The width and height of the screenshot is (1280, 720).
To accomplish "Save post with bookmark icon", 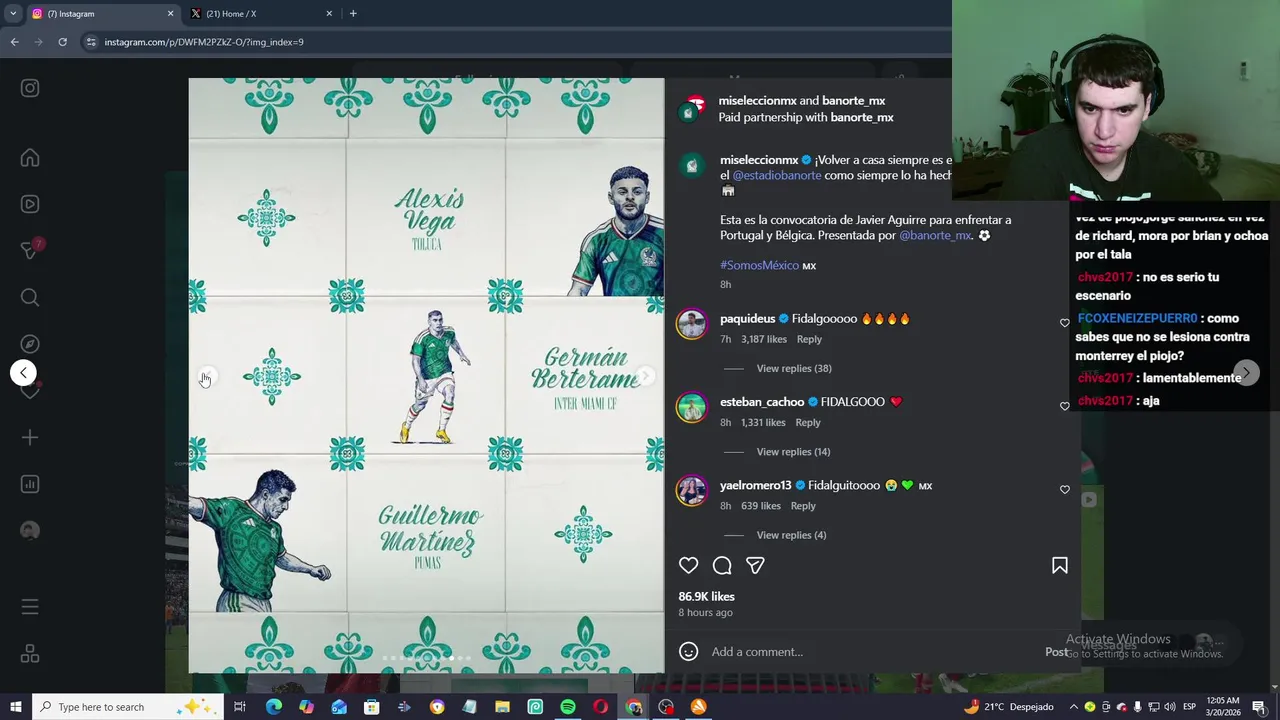I will click(x=1060, y=566).
